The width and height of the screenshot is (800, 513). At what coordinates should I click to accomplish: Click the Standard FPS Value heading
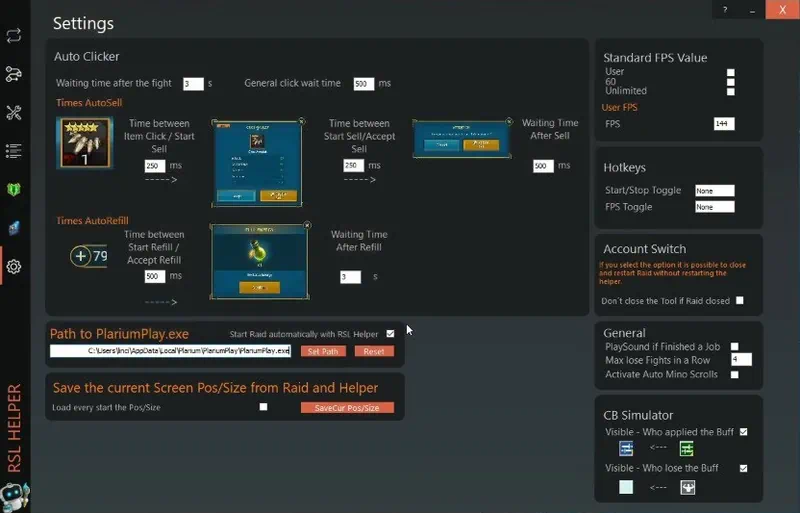655,58
